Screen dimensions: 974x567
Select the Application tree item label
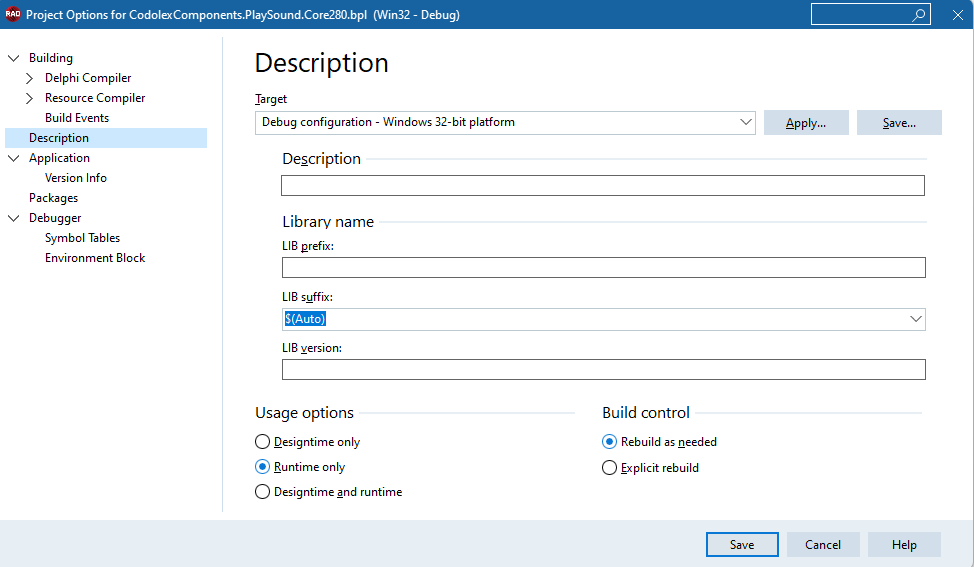click(59, 158)
